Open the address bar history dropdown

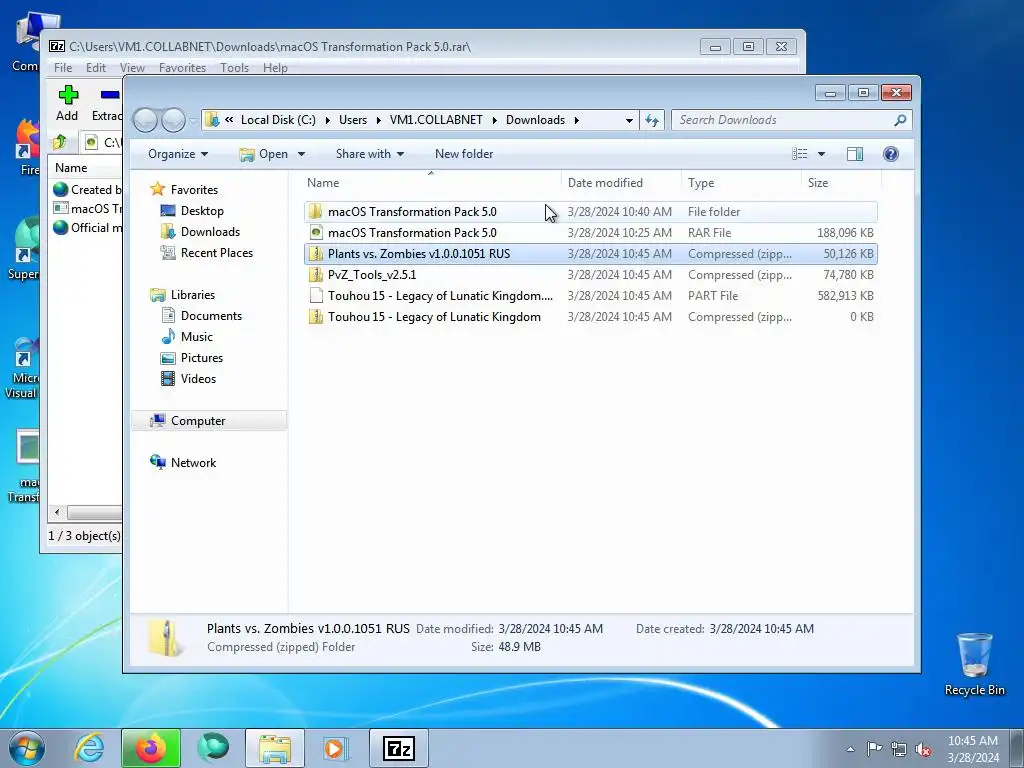[629, 120]
